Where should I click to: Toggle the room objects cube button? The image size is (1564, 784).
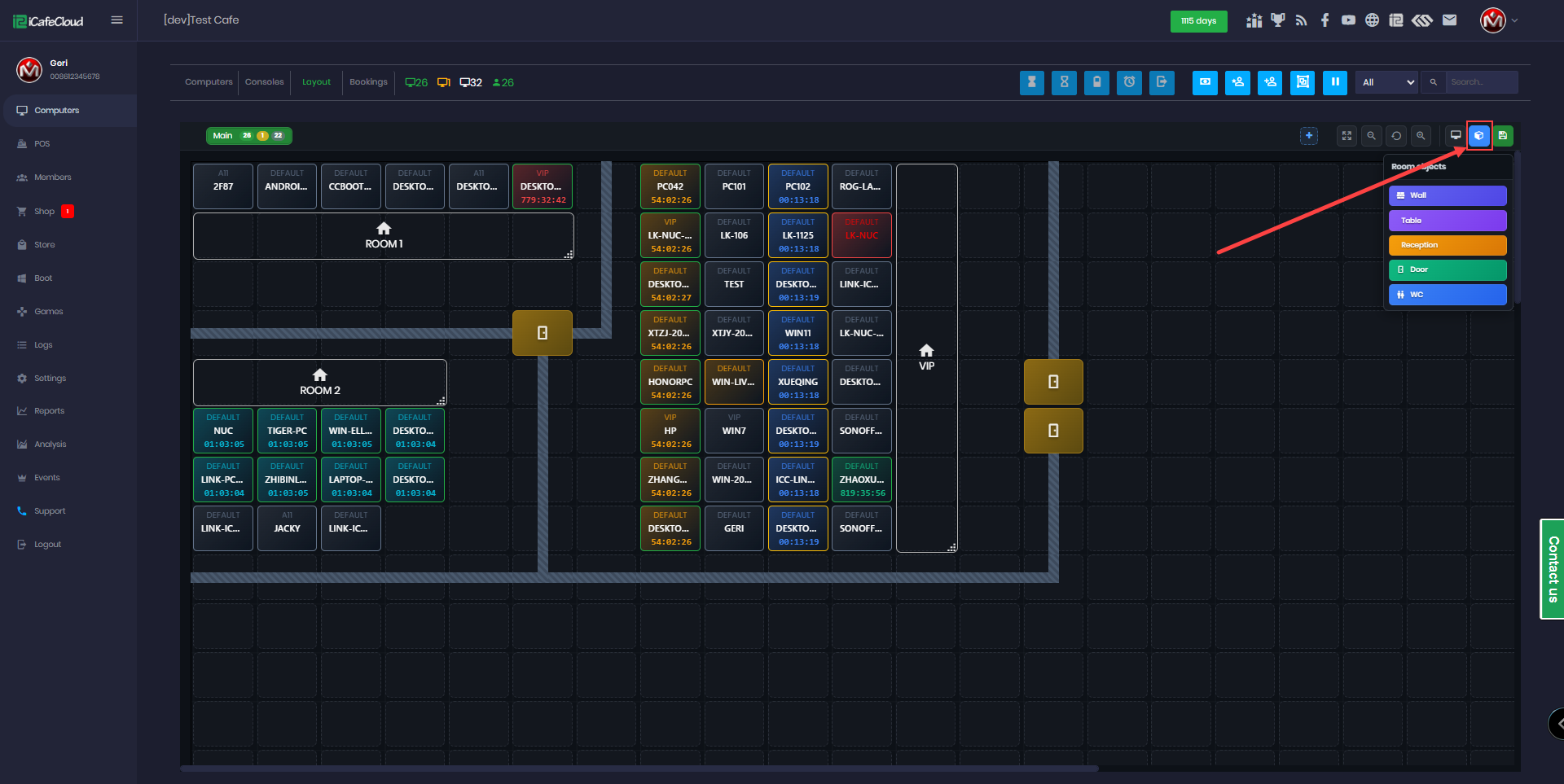(x=1479, y=136)
